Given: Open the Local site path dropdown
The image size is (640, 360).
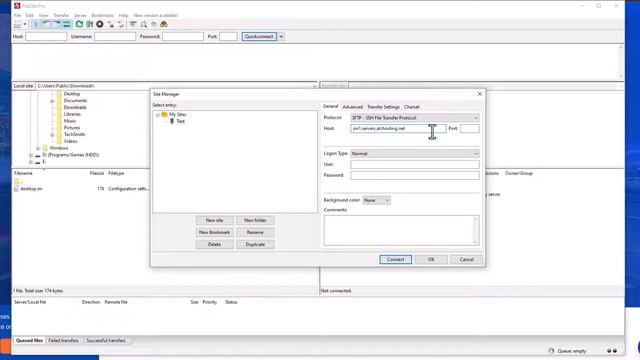Looking at the screenshot, I should [x=314, y=86].
